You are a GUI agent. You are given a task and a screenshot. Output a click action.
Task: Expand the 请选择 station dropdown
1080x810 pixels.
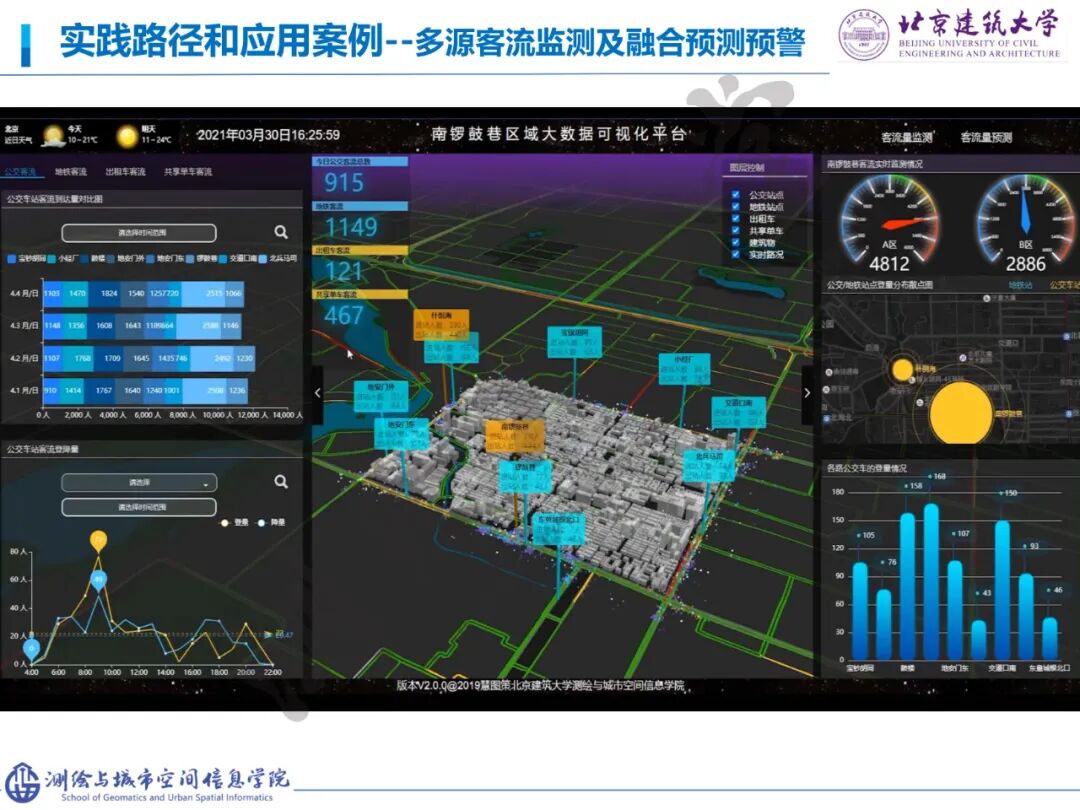[139, 482]
